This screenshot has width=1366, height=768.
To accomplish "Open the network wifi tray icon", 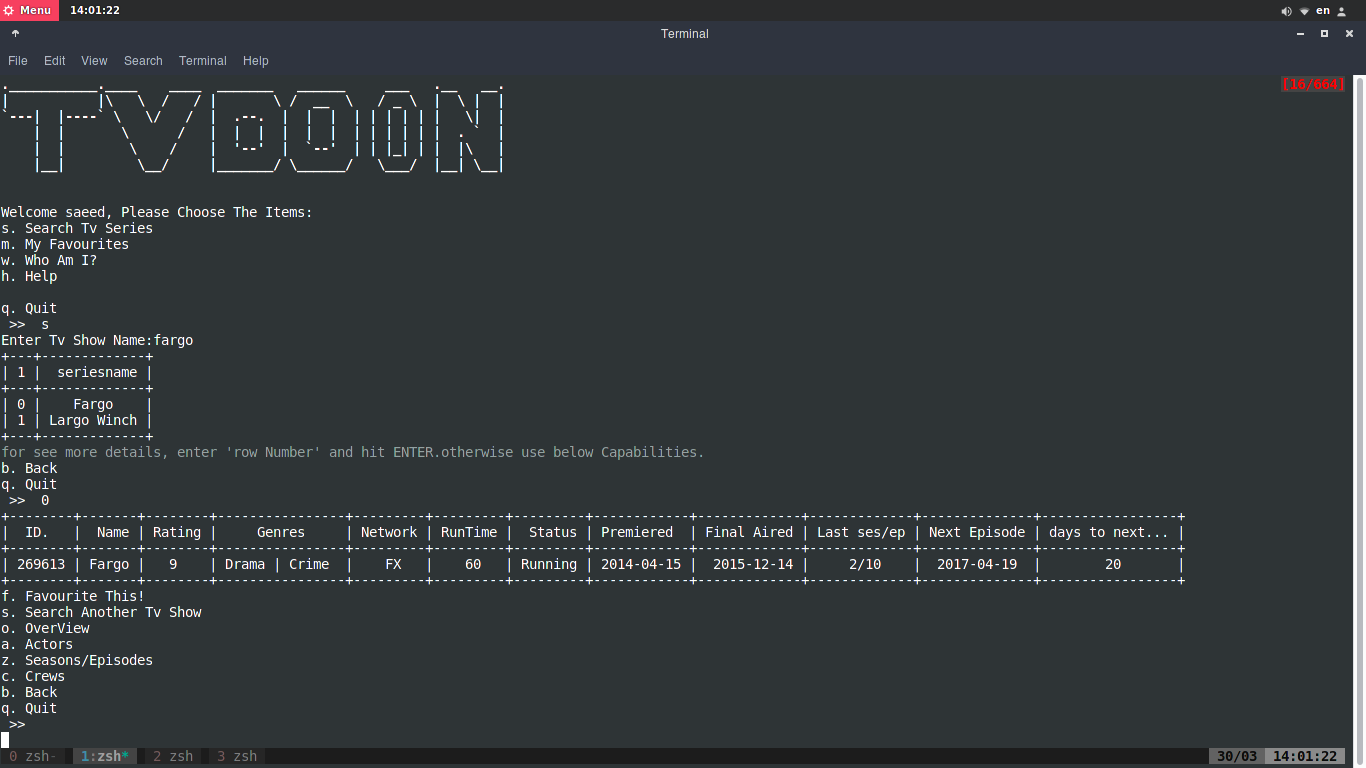I will (x=1304, y=11).
